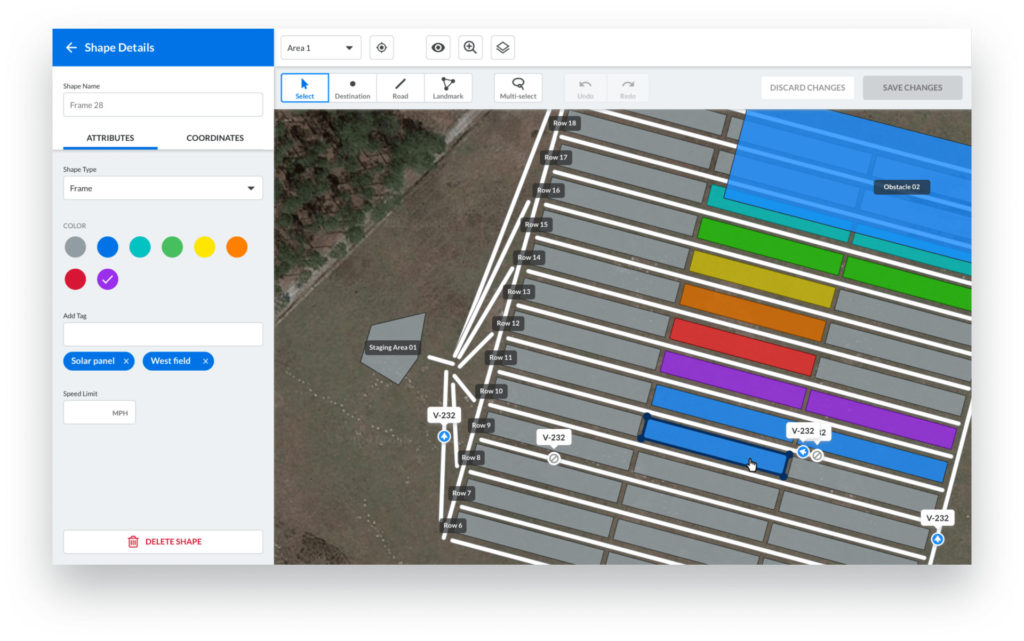Open the Shape Type Frame dropdown
The height and width of the screenshot is (641, 1024).
pyautogui.click(x=163, y=188)
